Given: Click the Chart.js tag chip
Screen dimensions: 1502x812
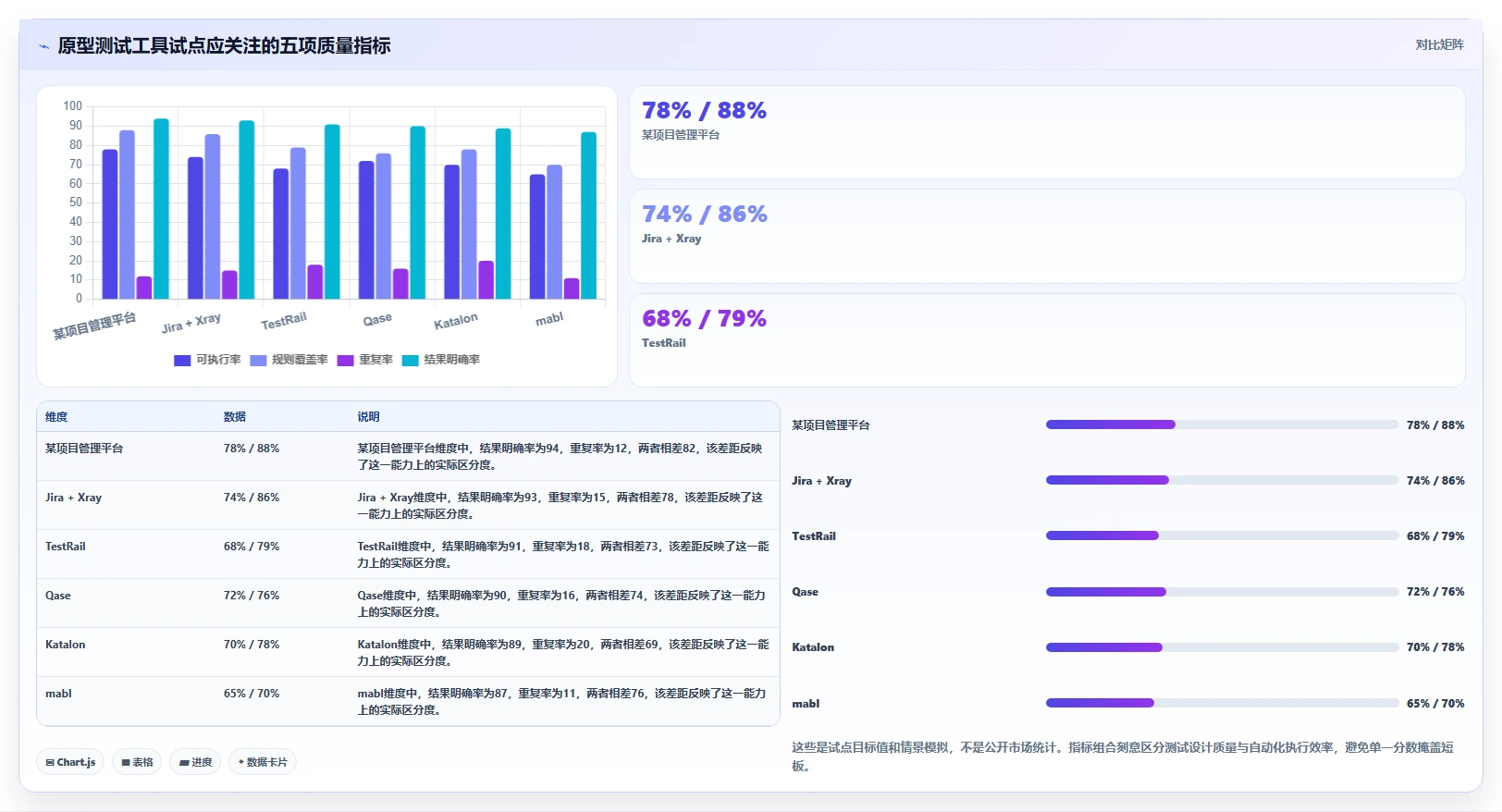Looking at the screenshot, I should pos(70,762).
